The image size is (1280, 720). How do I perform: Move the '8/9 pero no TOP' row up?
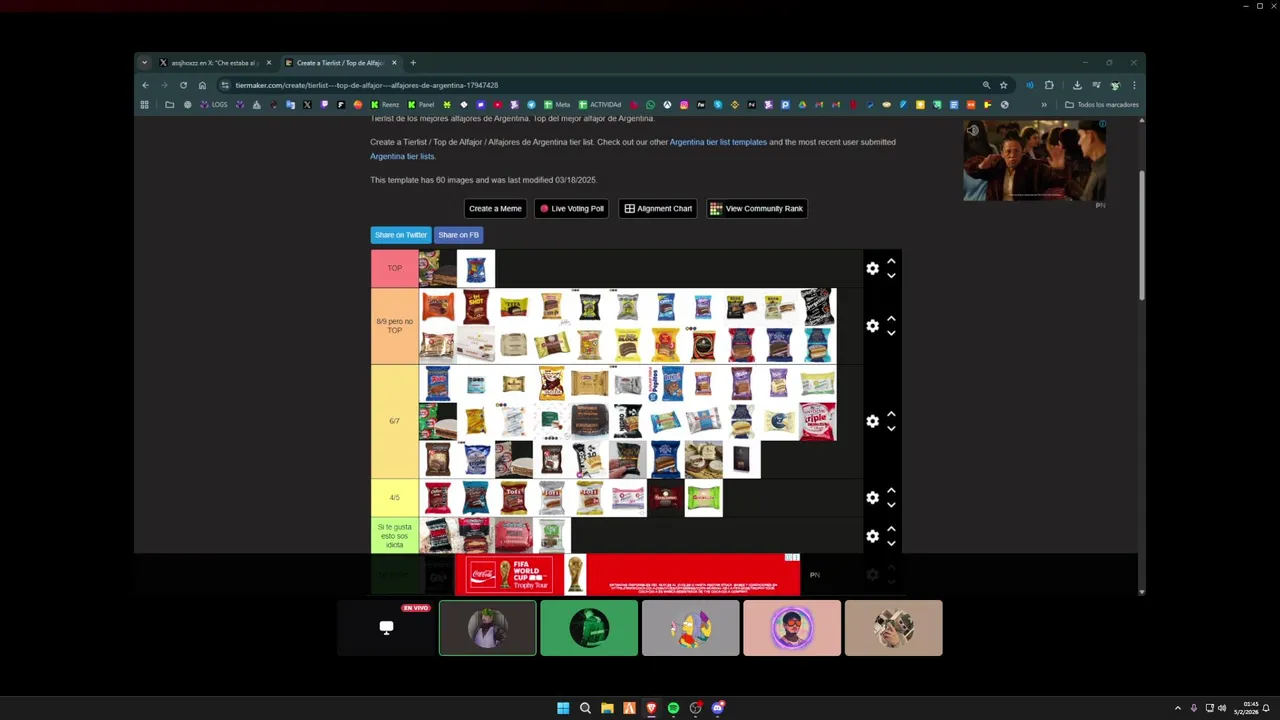click(891, 319)
